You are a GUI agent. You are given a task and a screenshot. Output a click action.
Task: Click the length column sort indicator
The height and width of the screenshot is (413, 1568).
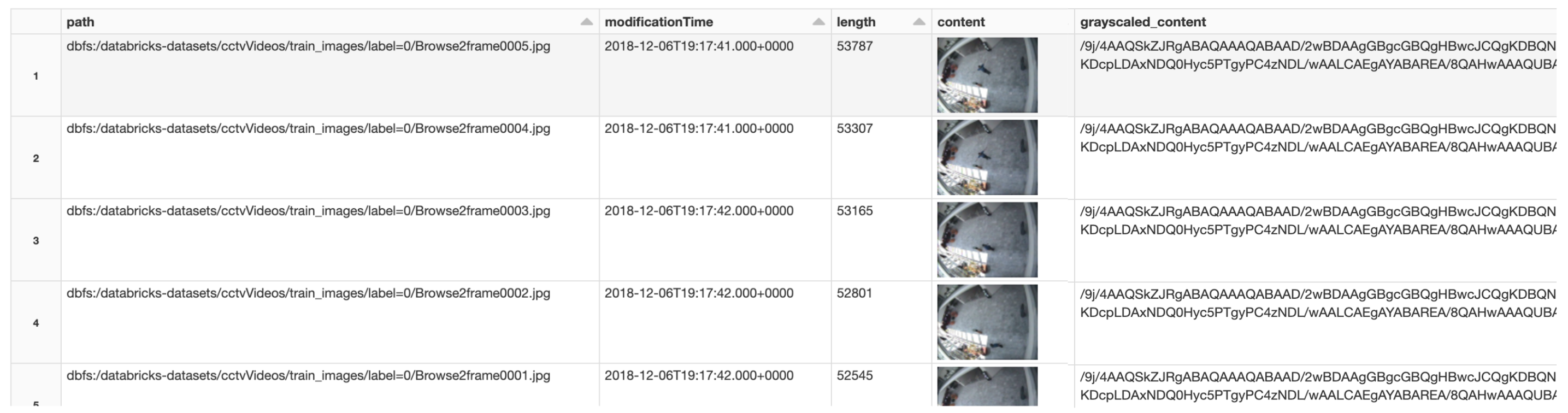[x=919, y=21]
